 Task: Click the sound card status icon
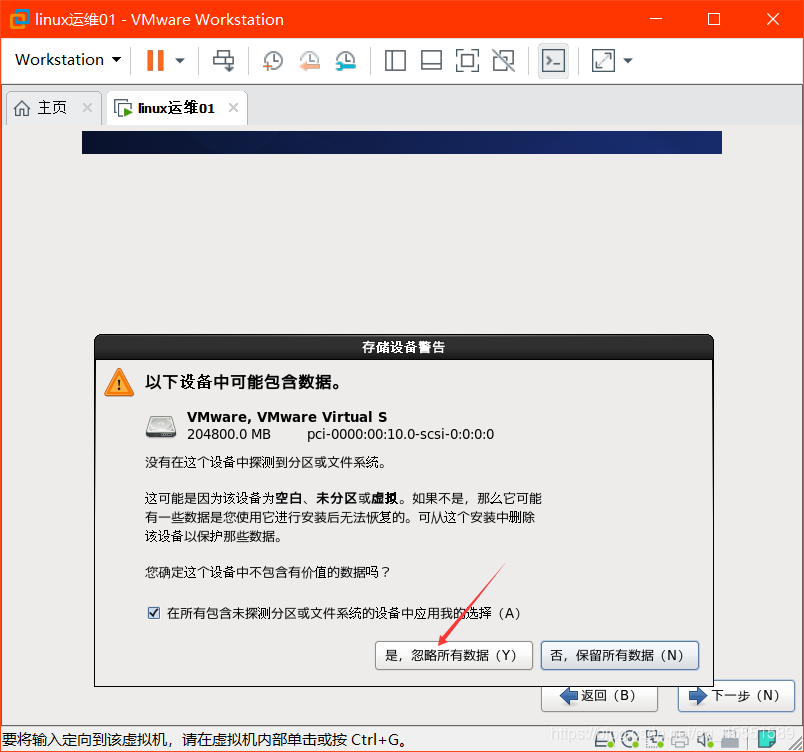[705, 739]
